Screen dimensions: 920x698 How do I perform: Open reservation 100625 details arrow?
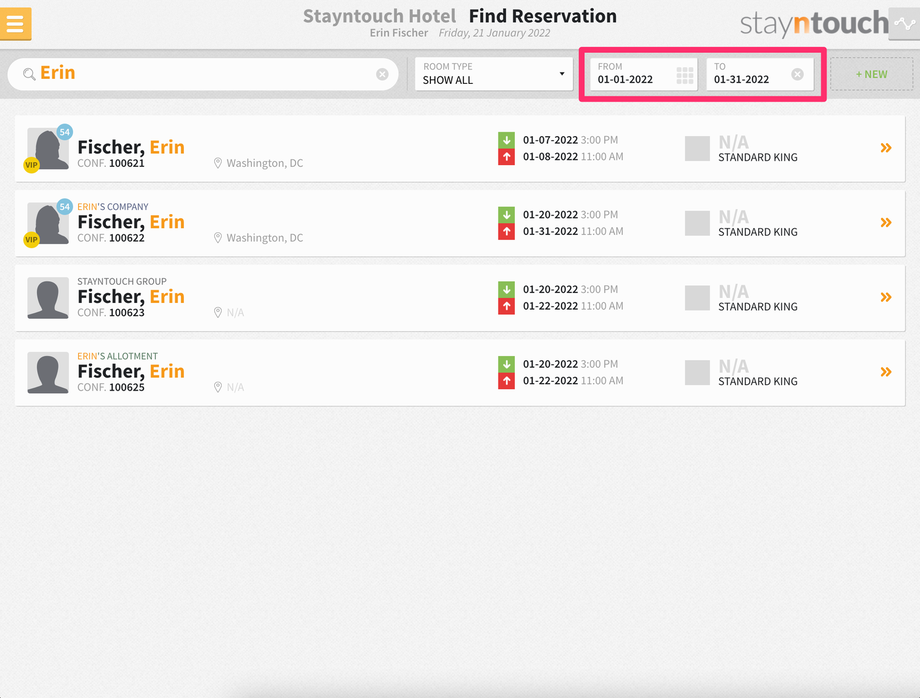tap(886, 372)
